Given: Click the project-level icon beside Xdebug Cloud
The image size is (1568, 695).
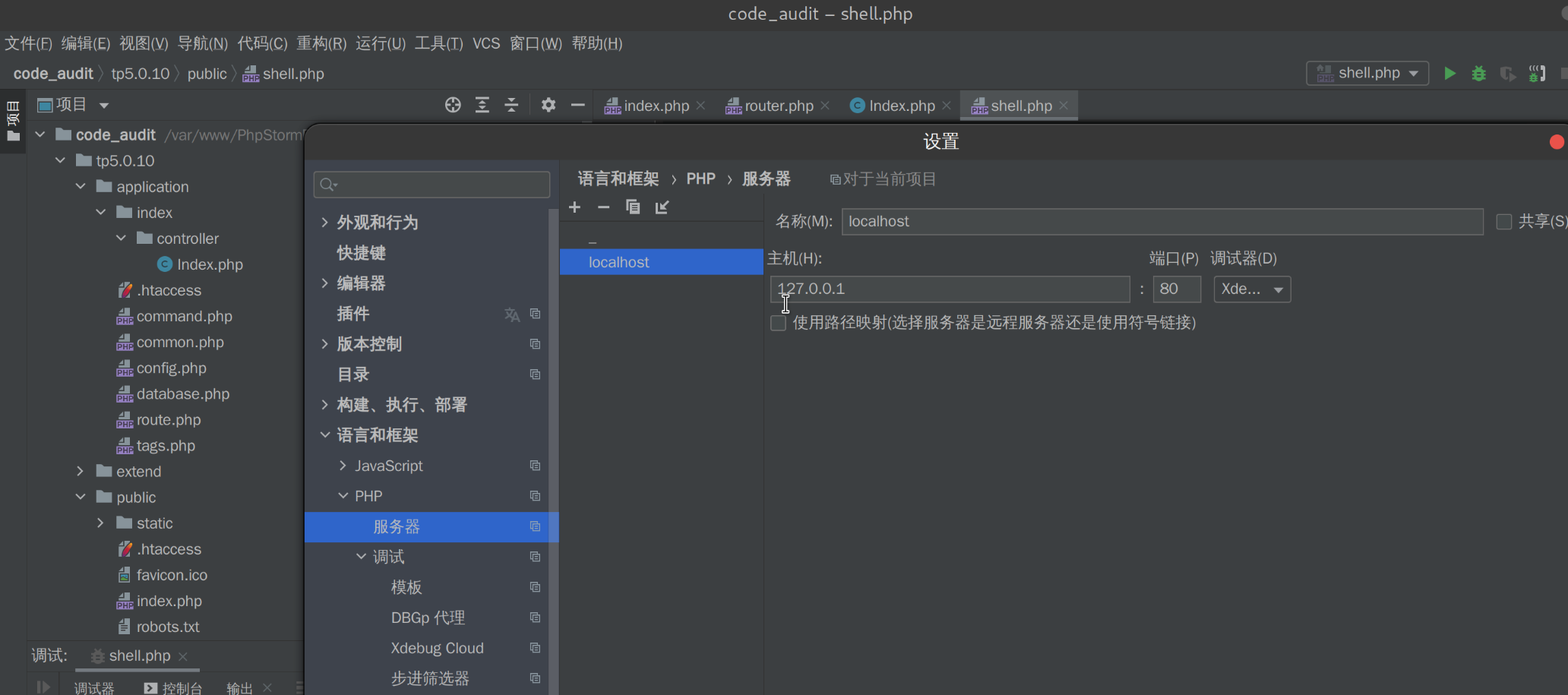Looking at the screenshot, I should point(535,648).
